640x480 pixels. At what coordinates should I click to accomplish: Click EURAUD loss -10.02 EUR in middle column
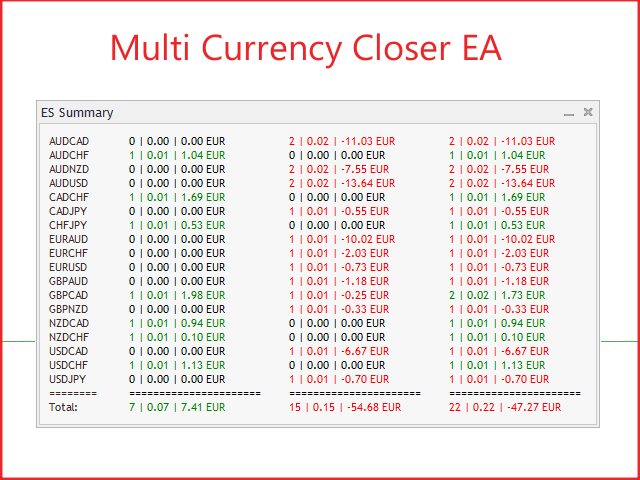pos(368,239)
